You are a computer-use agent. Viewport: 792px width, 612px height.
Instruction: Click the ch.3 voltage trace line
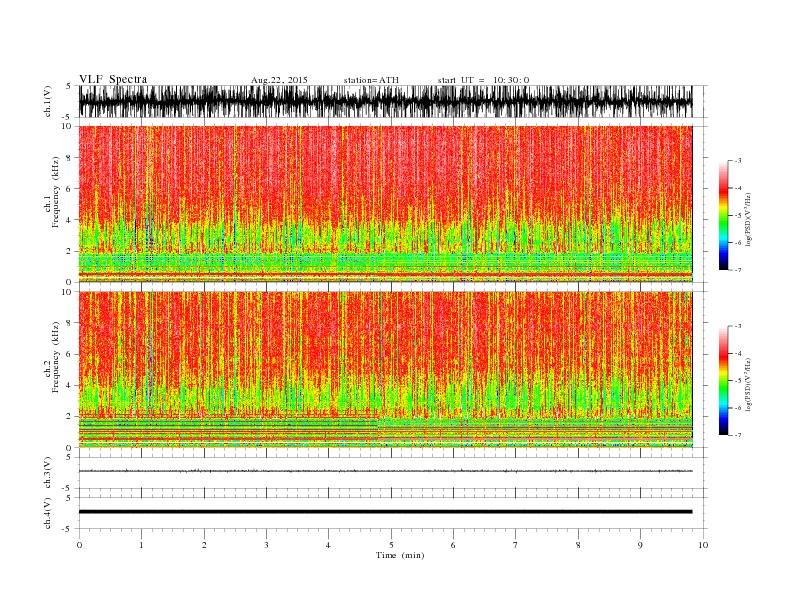(x=385, y=471)
